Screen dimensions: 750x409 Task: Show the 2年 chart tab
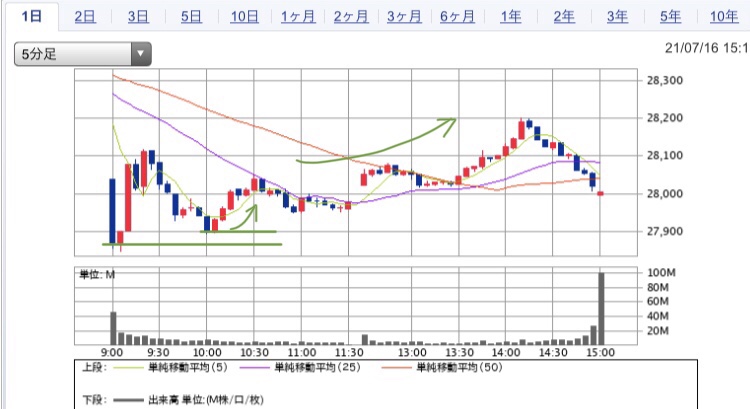coord(564,17)
